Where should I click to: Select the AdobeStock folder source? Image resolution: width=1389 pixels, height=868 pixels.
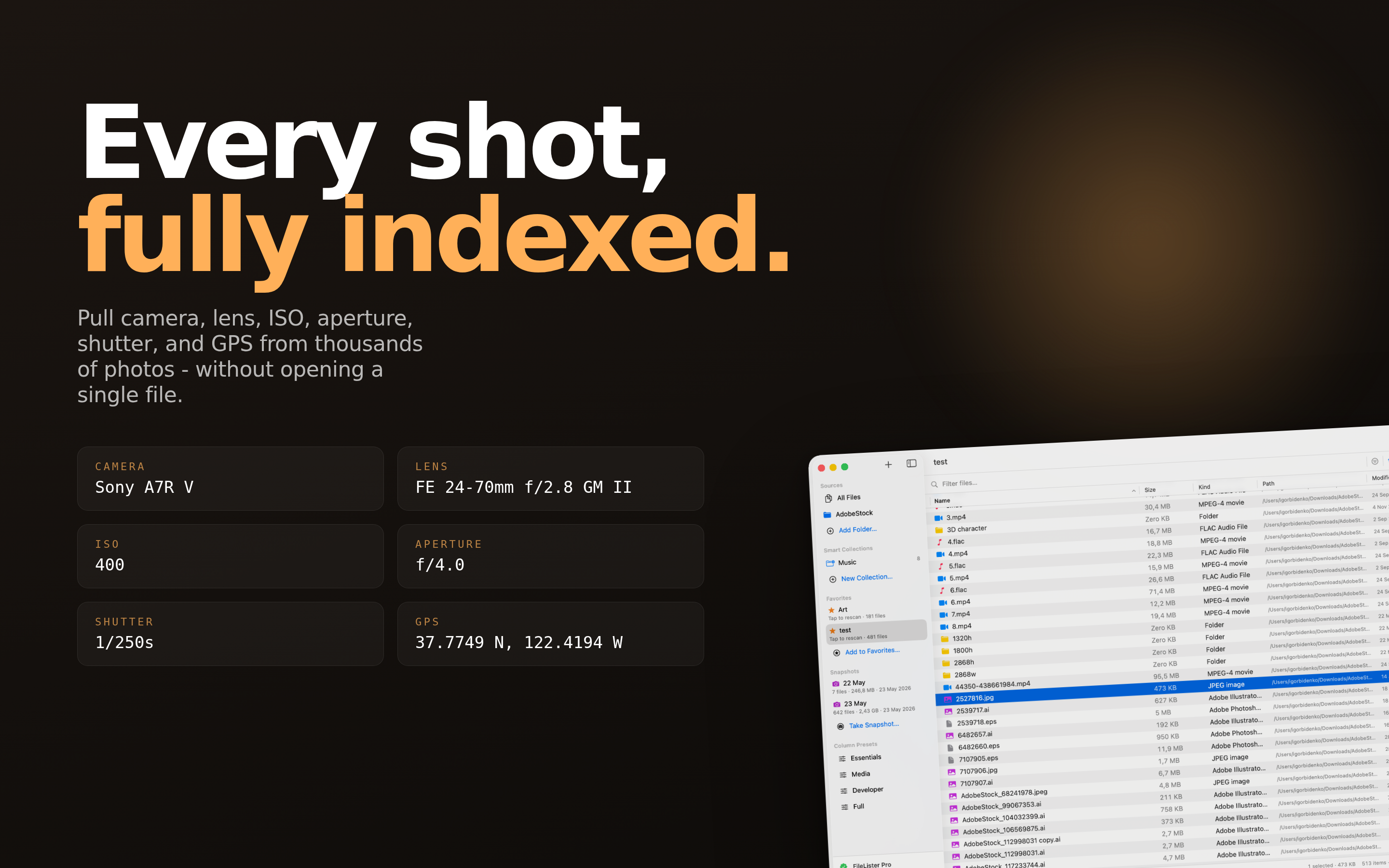tap(848, 514)
